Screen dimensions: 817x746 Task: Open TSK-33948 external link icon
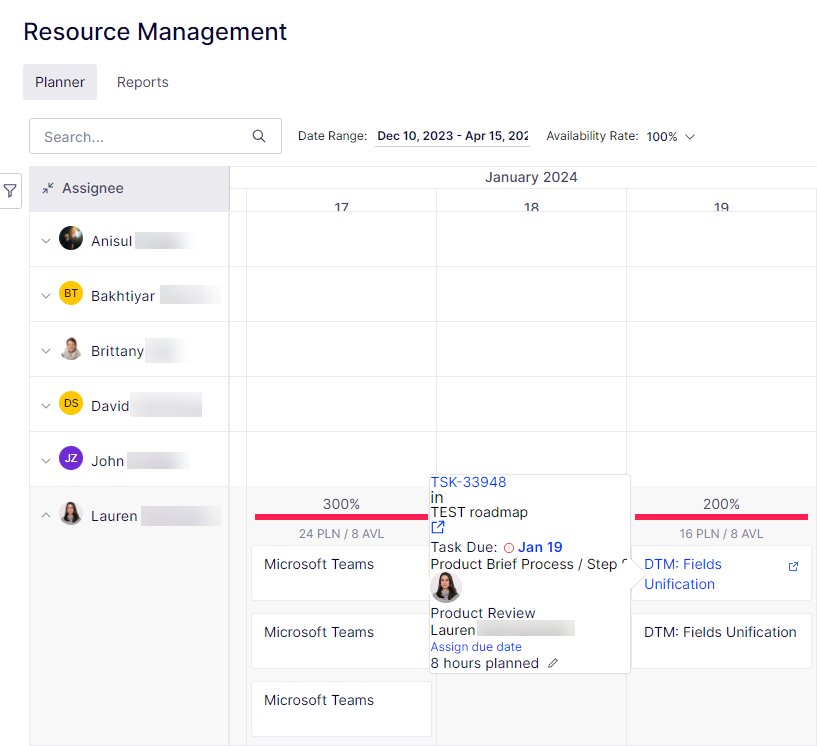[438, 527]
